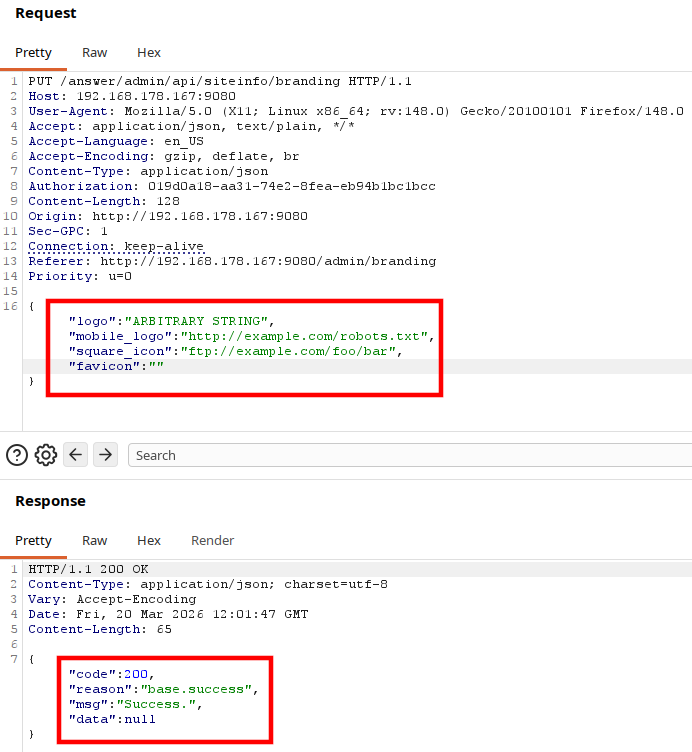This screenshot has width=692, height=752.
Task: Click the "msg" Success. line
Action: pos(135,704)
